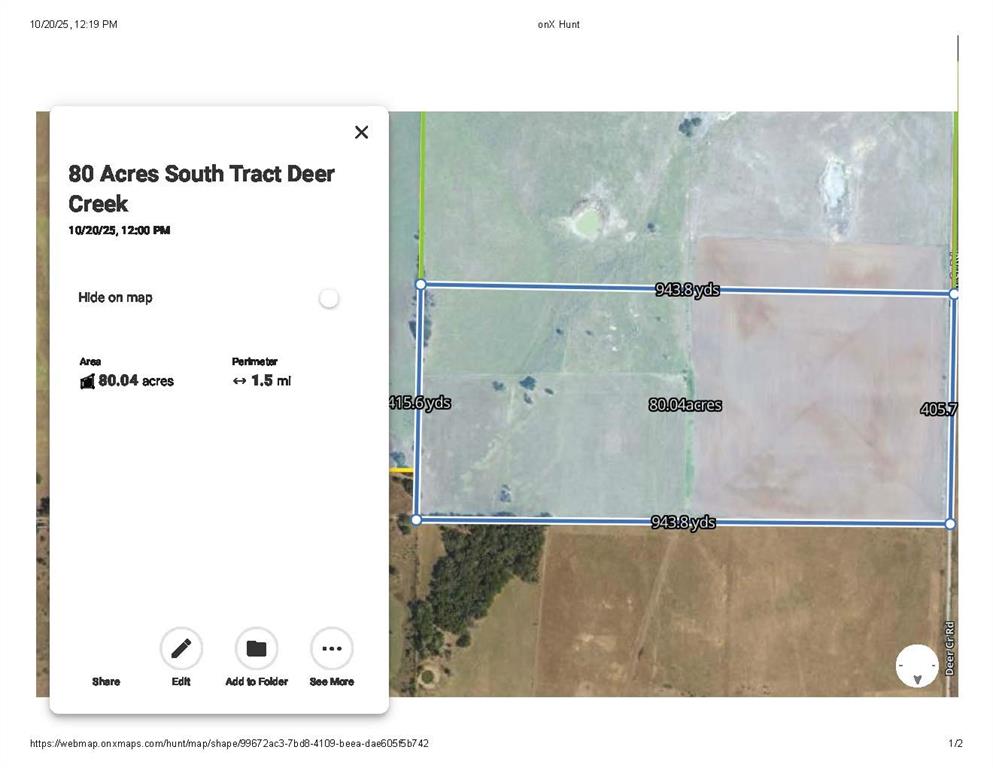Screen dimensions: 993x768
Task: Select the top-right corner vertex handle
Action: tap(954, 295)
